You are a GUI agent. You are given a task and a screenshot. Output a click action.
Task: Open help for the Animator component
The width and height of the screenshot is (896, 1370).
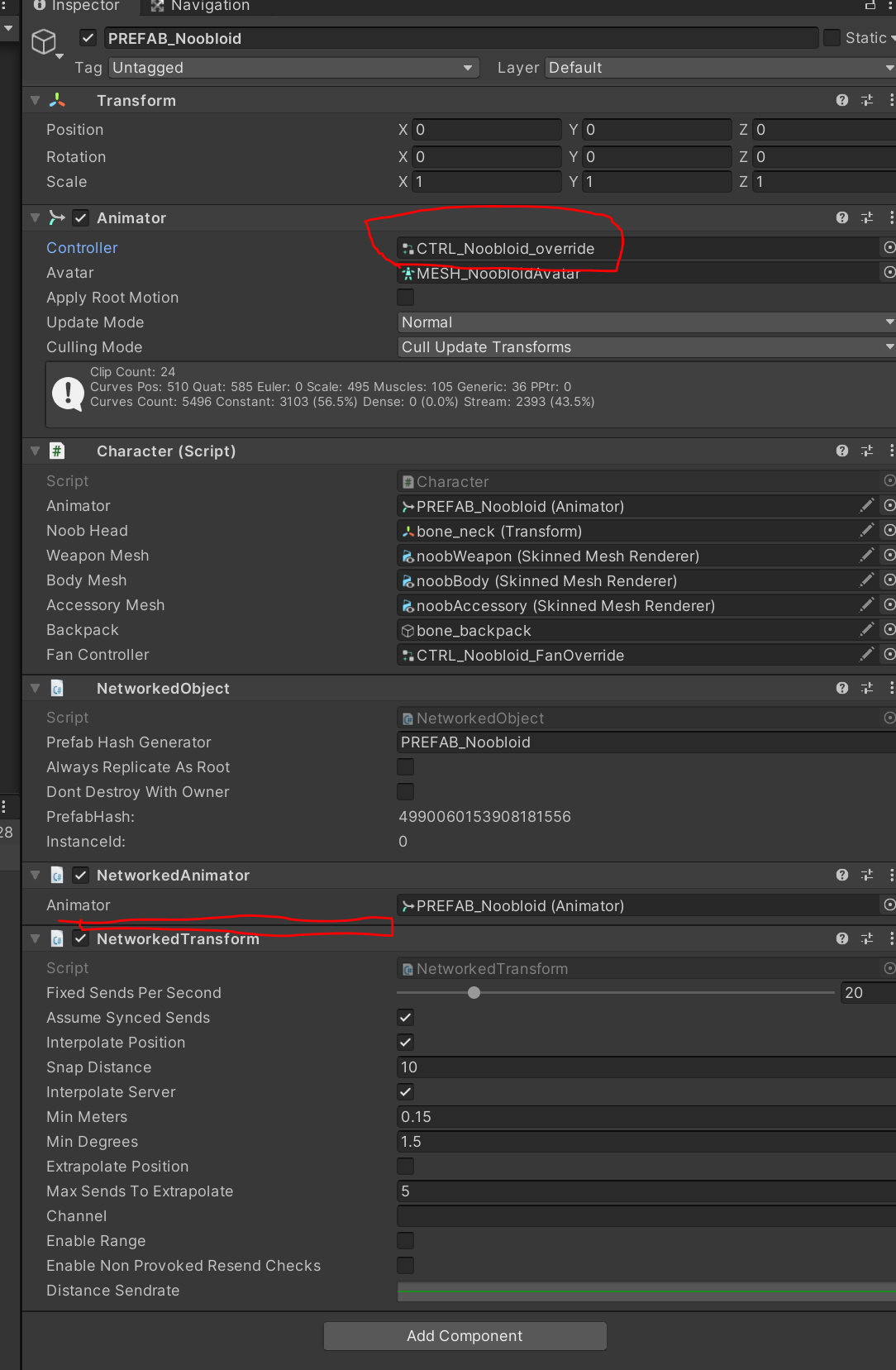(x=842, y=217)
